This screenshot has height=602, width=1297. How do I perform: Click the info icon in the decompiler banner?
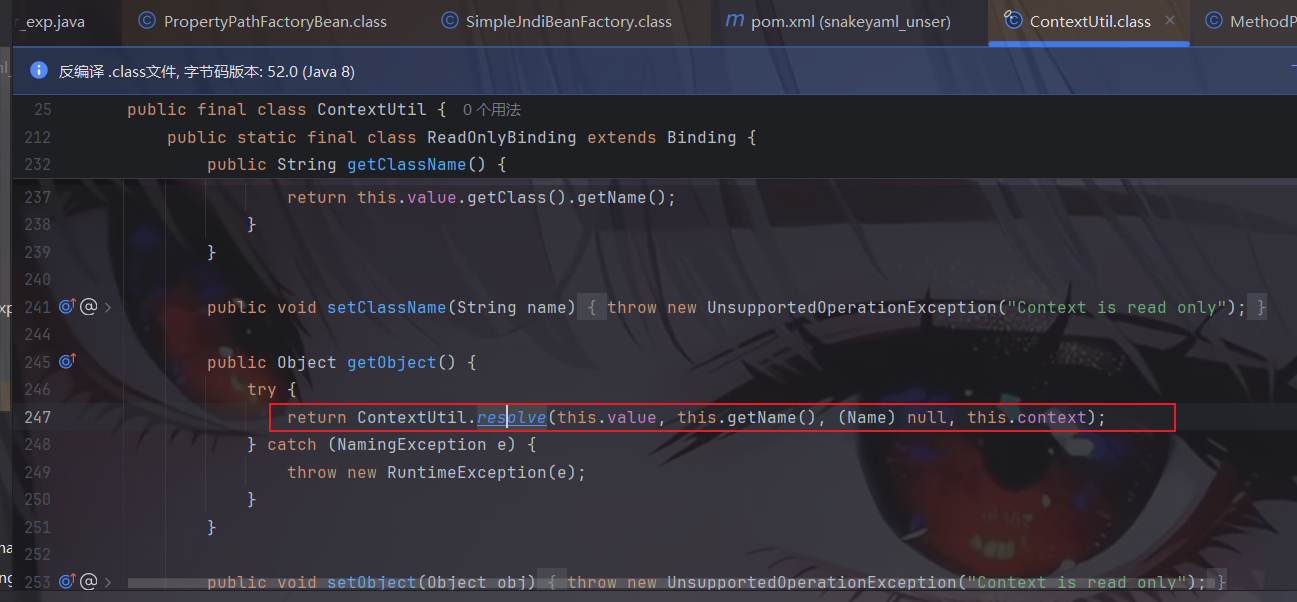click(39, 70)
